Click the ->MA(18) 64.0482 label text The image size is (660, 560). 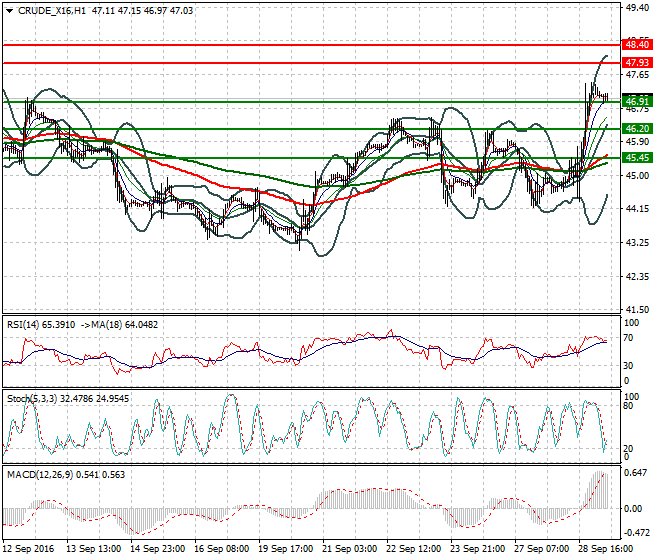click(x=119, y=325)
